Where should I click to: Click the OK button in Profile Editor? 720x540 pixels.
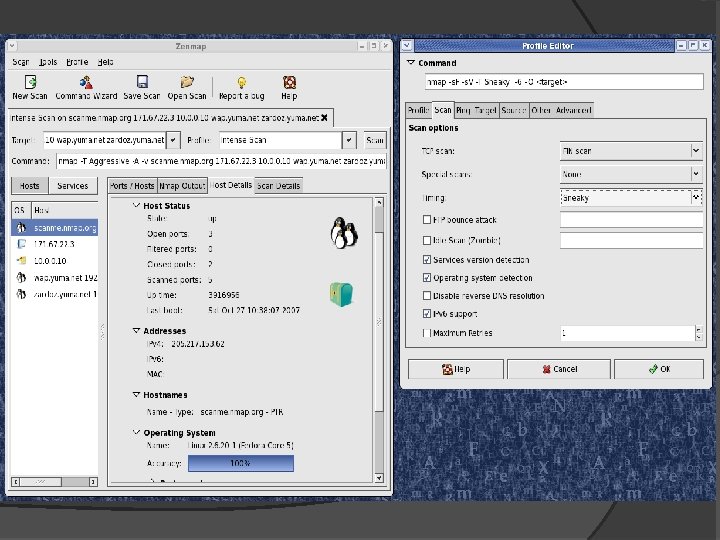659,369
